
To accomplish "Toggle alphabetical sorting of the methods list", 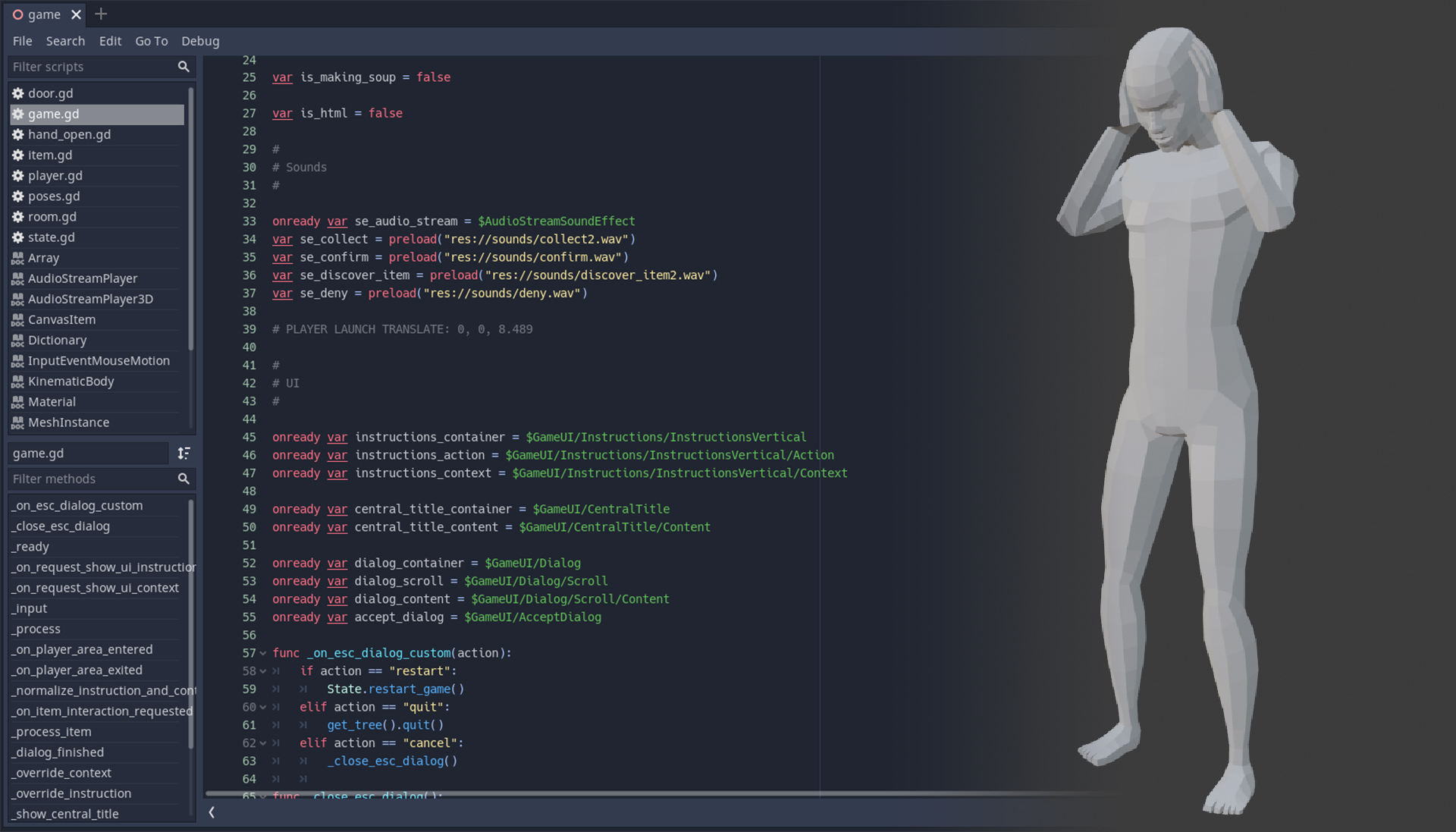I will pyautogui.click(x=184, y=453).
